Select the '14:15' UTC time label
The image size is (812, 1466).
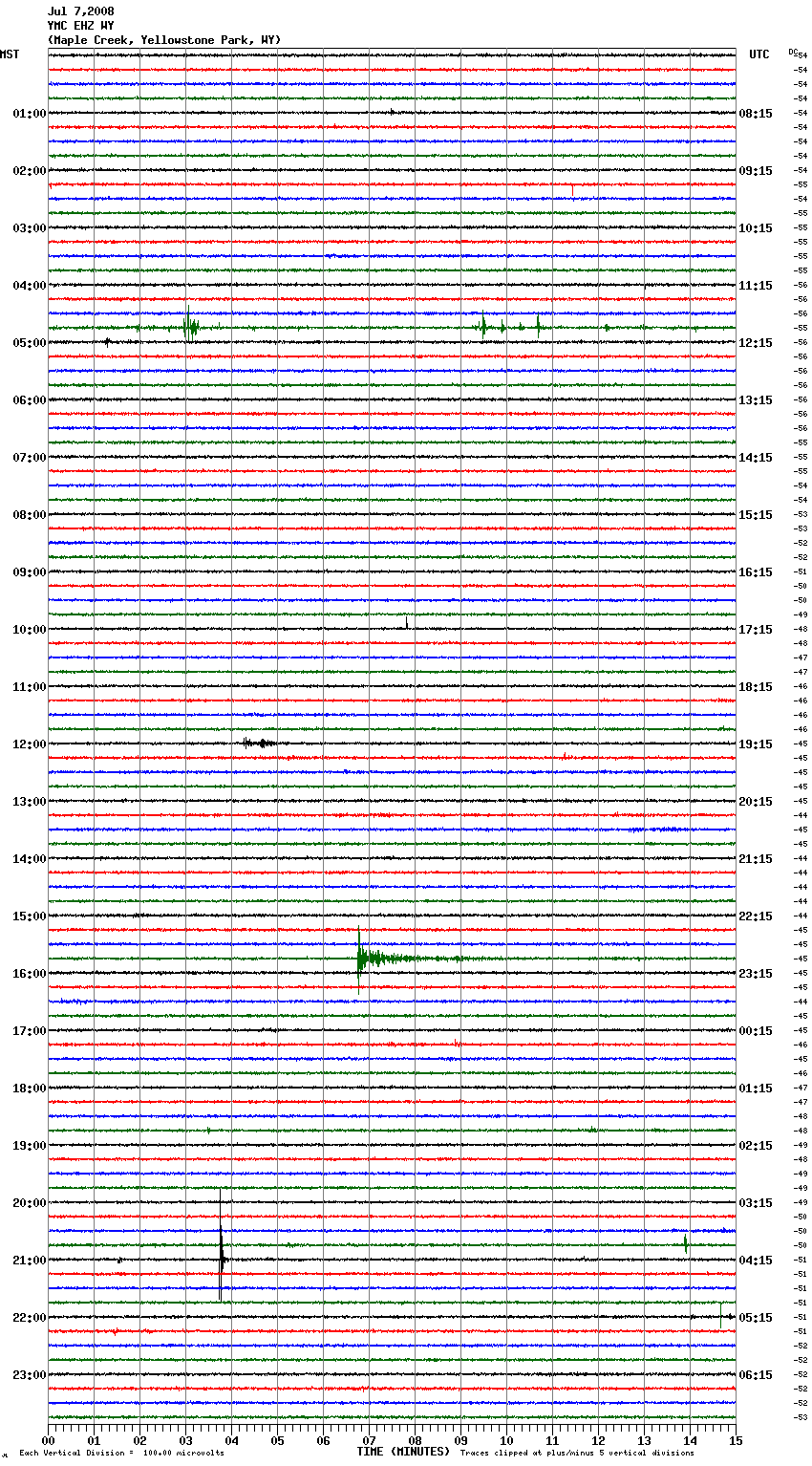756,458
